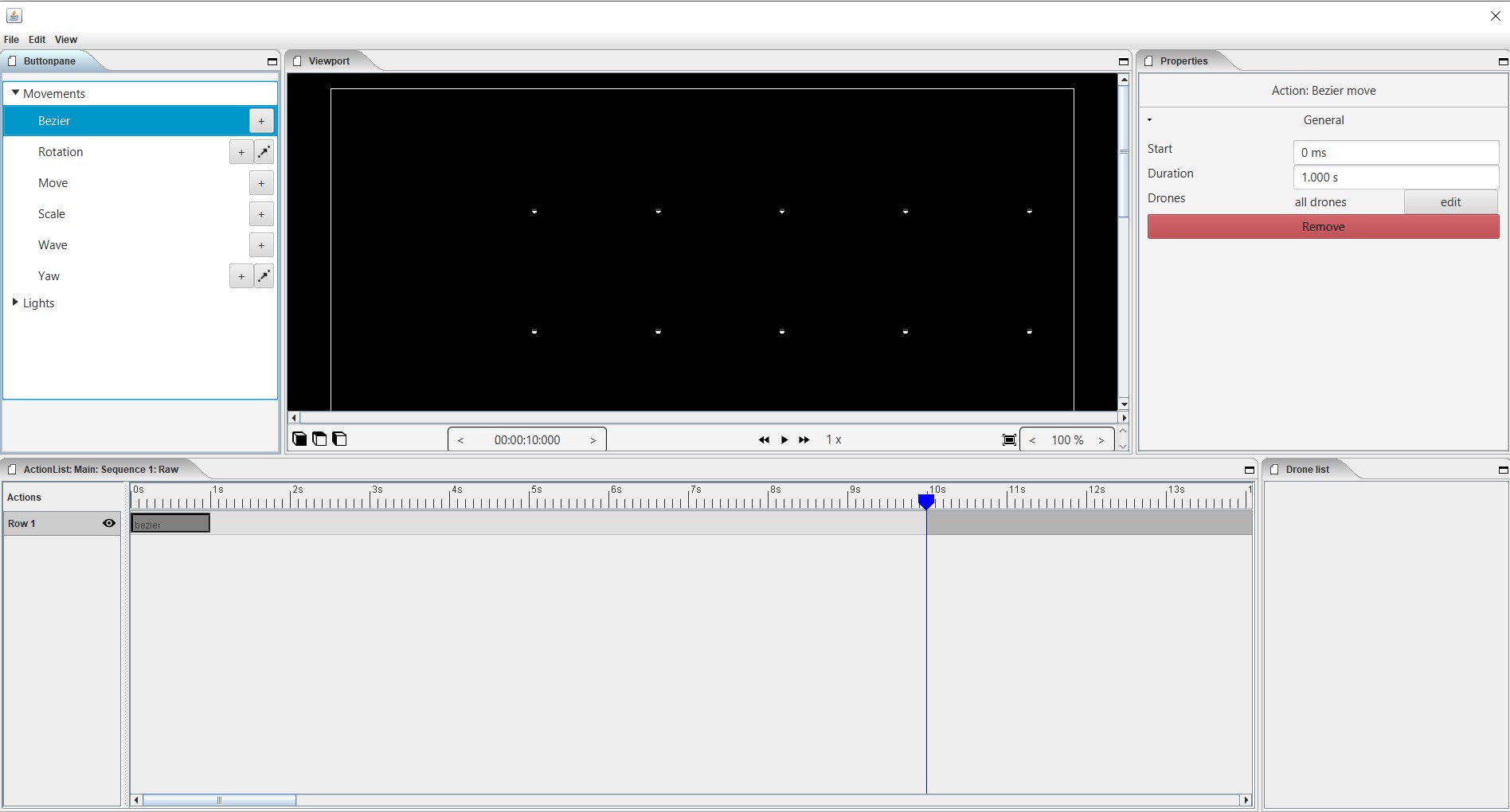The width and height of the screenshot is (1510, 812).
Task: Minimize the Properties panel
Action: pos(1504,61)
